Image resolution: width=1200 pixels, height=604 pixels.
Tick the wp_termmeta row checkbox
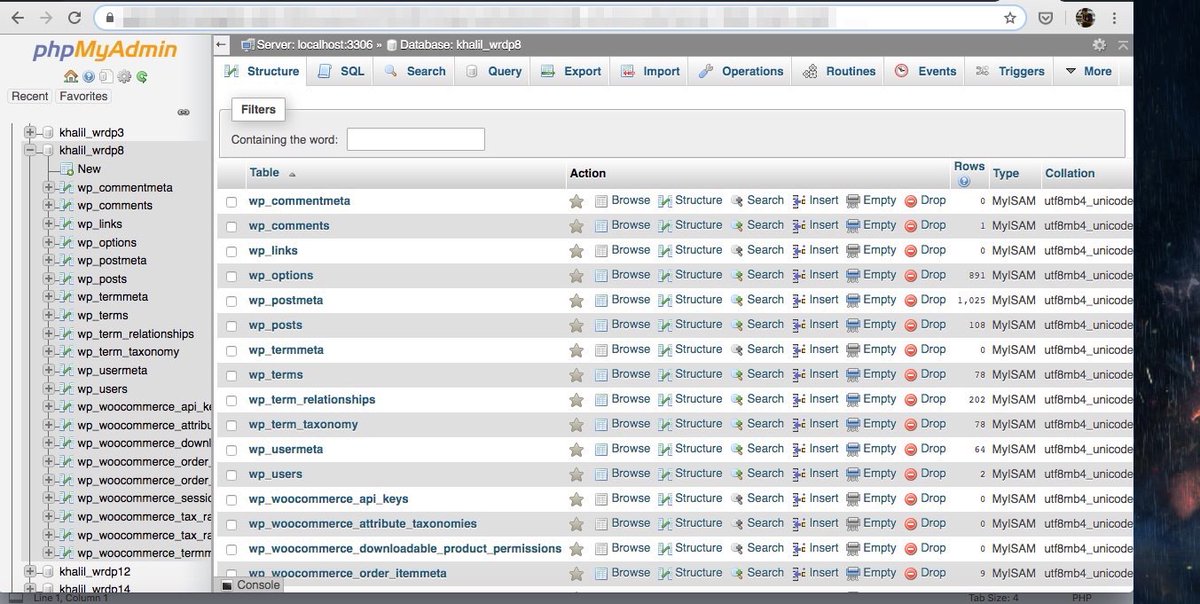point(232,351)
